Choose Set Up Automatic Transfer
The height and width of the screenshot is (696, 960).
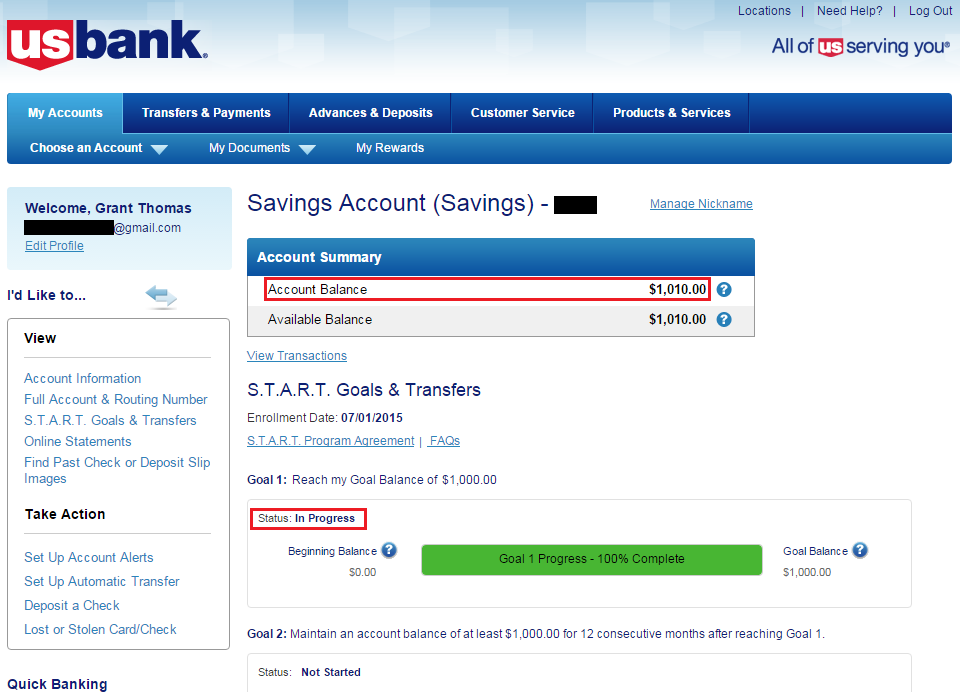tap(102, 582)
